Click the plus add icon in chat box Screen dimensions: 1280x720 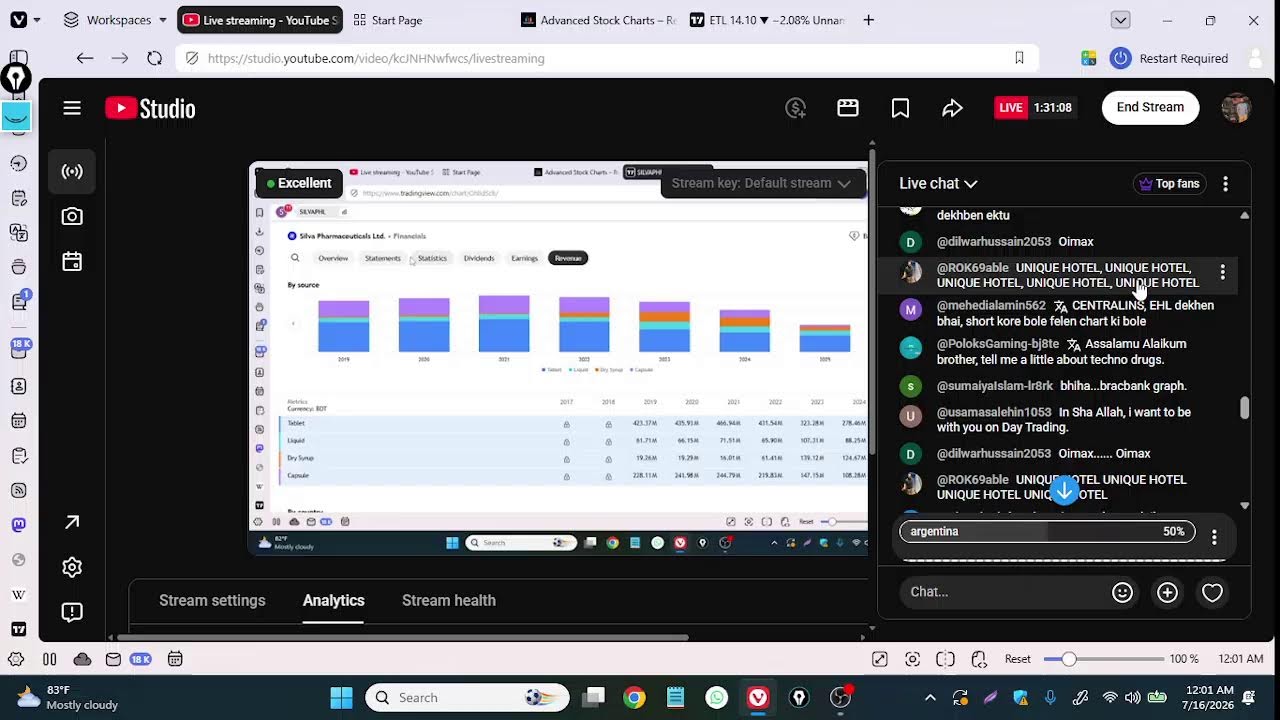(x=1167, y=593)
